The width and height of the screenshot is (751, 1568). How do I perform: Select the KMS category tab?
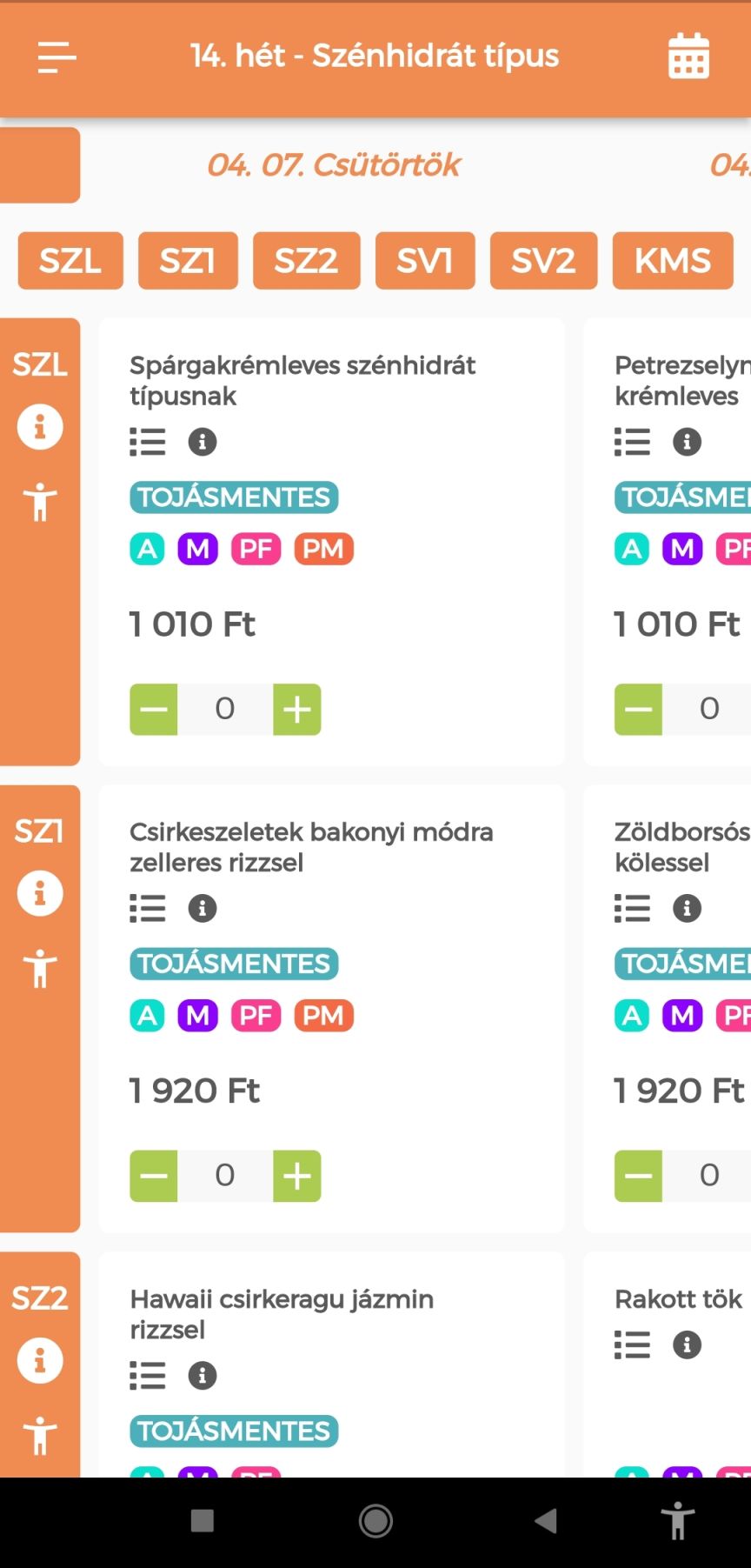pyautogui.click(x=673, y=260)
